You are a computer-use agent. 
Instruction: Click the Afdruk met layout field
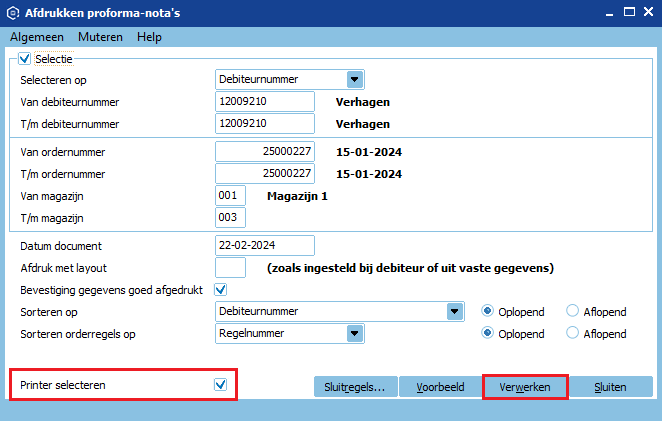[x=230, y=268]
